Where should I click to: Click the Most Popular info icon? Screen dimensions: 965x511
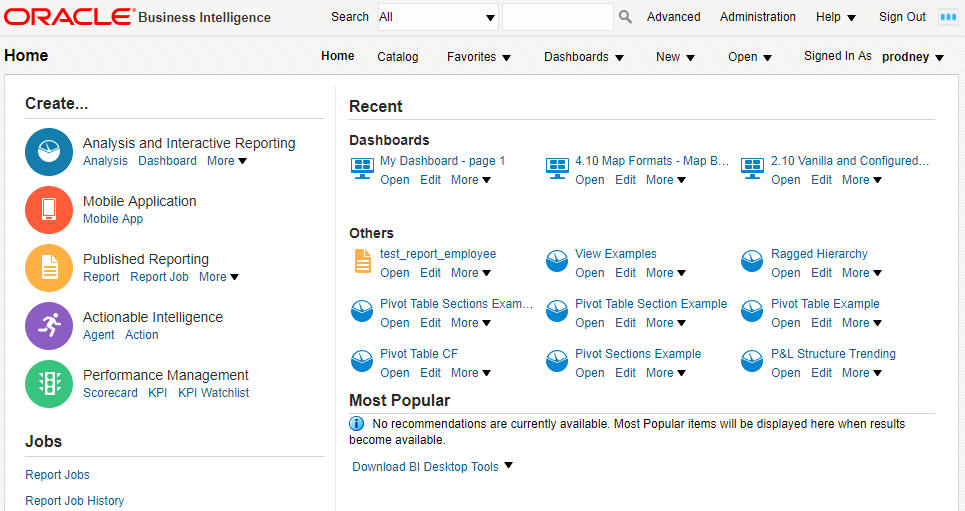coord(356,424)
